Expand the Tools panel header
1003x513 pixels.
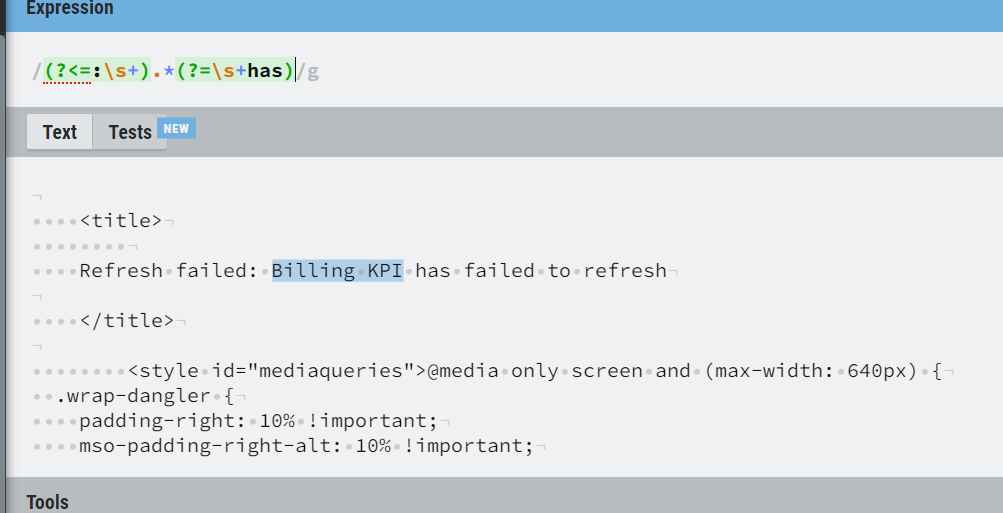click(x=48, y=502)
